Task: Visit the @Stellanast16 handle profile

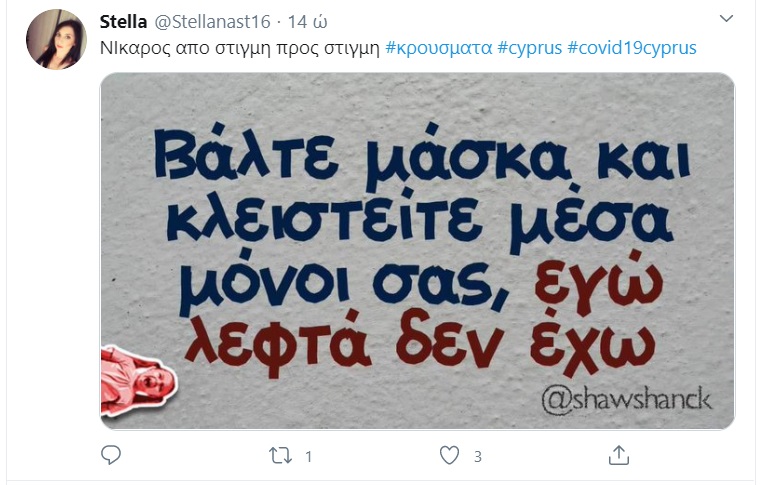Action: (x=212, y=22)
